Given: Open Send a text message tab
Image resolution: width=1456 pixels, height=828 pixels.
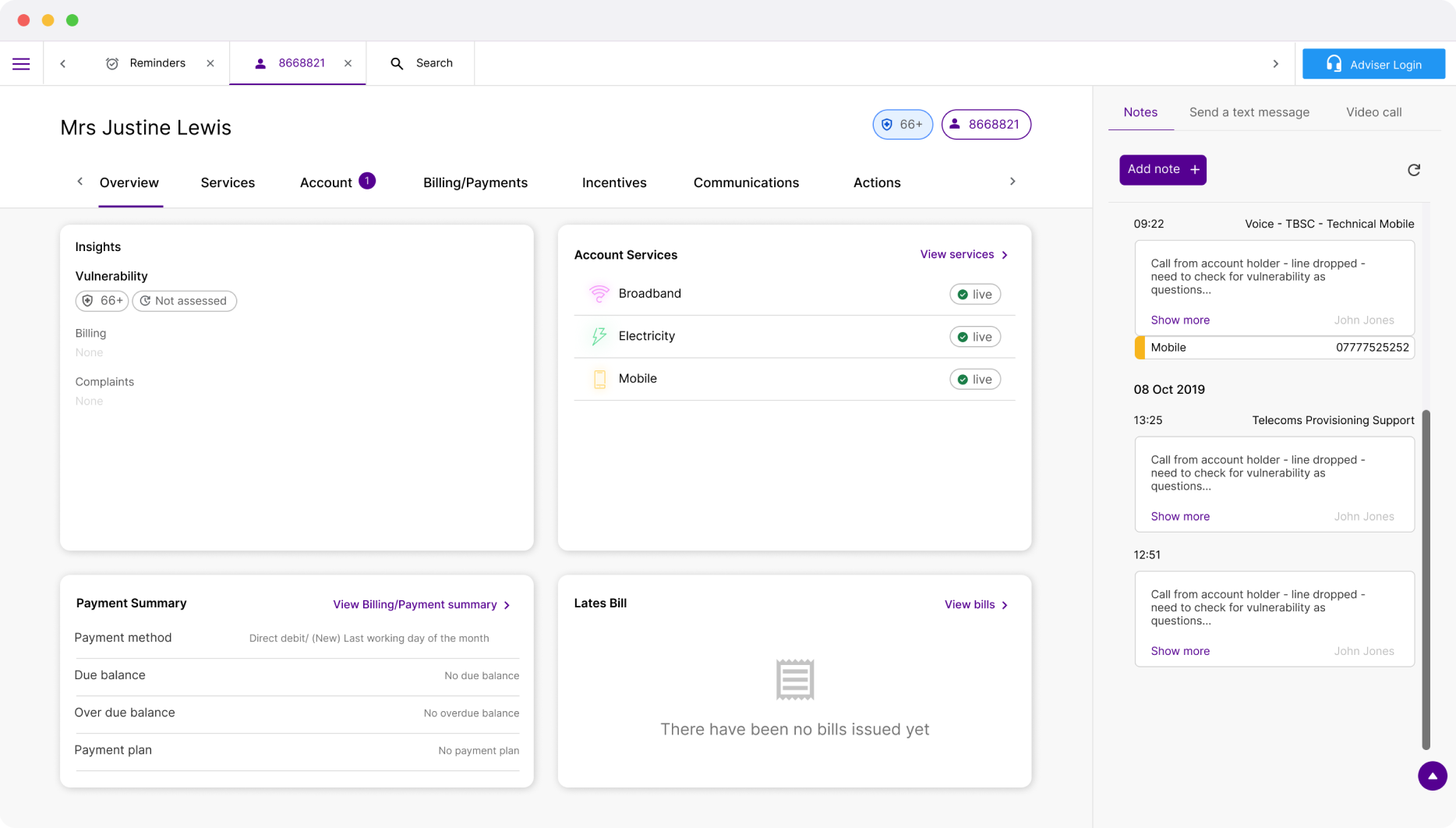Looking at the screenshot, I should (1249, 112).
